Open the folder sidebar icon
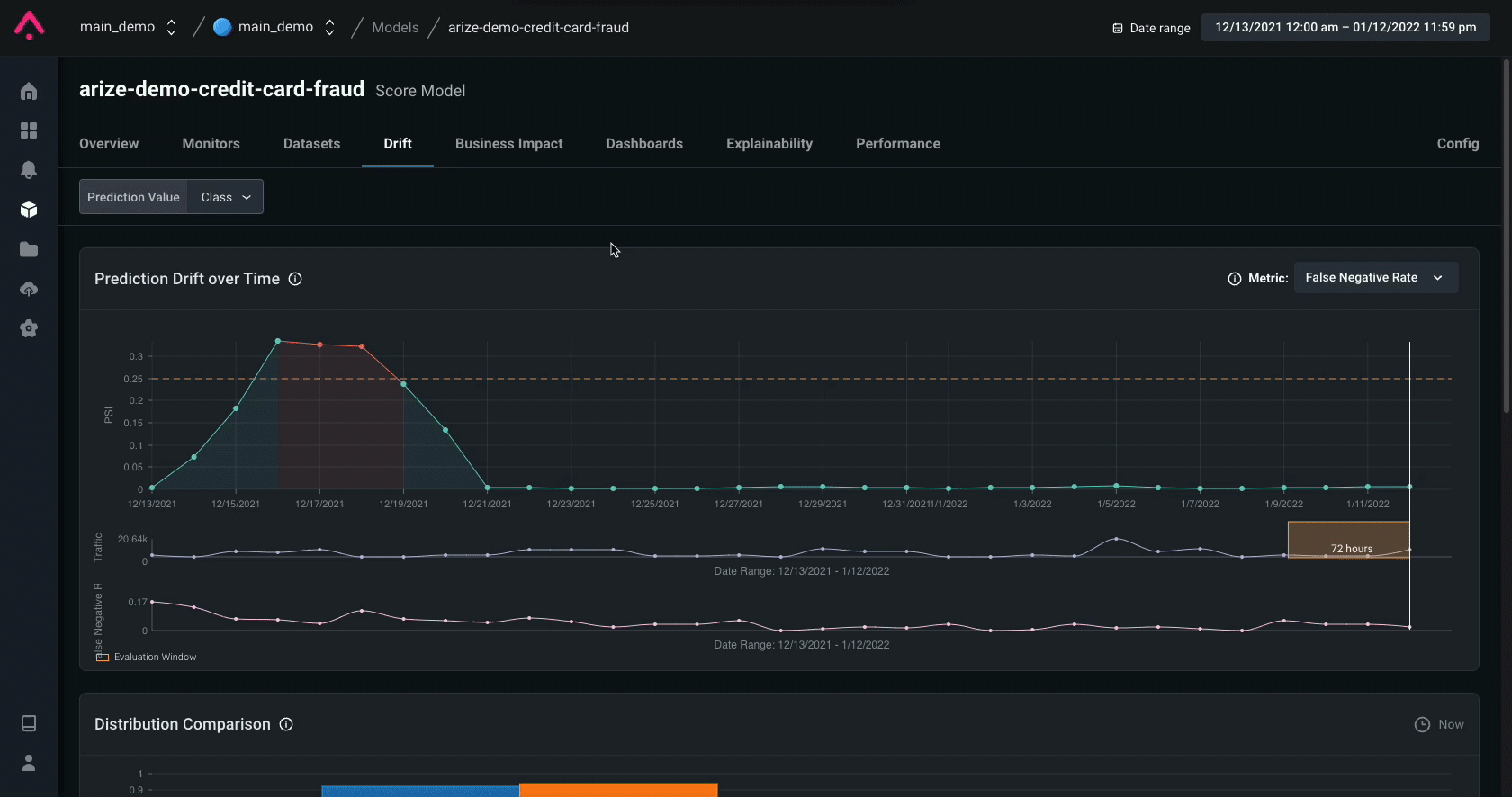Image resolution: width=1512 pixels, height=797 pixels. click(29, 249)
